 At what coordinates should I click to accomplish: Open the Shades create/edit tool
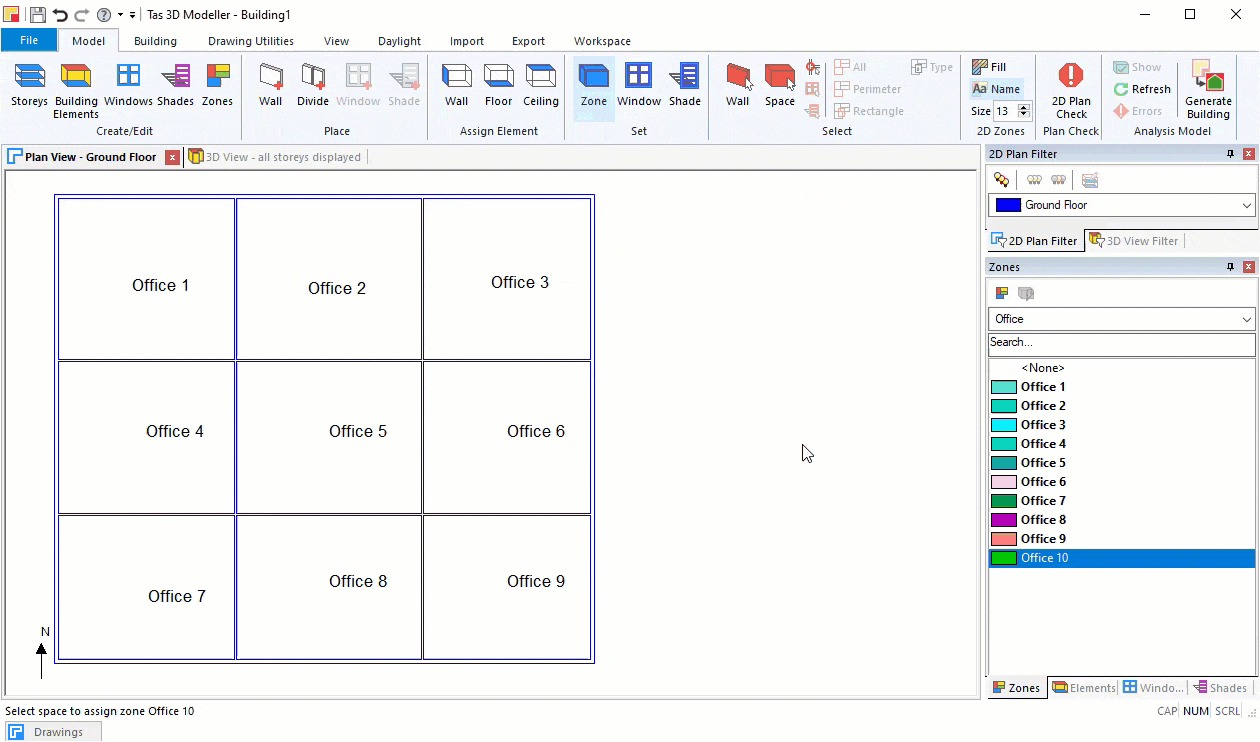[175, 85]
